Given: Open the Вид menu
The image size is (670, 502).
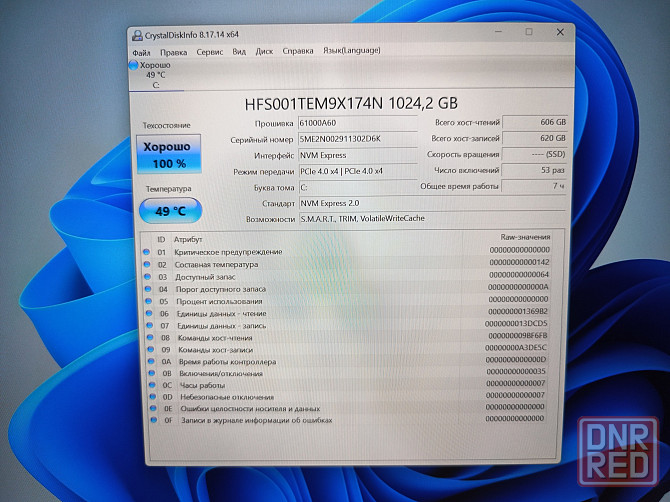Looking at the screenshot, I should point(239,51).
